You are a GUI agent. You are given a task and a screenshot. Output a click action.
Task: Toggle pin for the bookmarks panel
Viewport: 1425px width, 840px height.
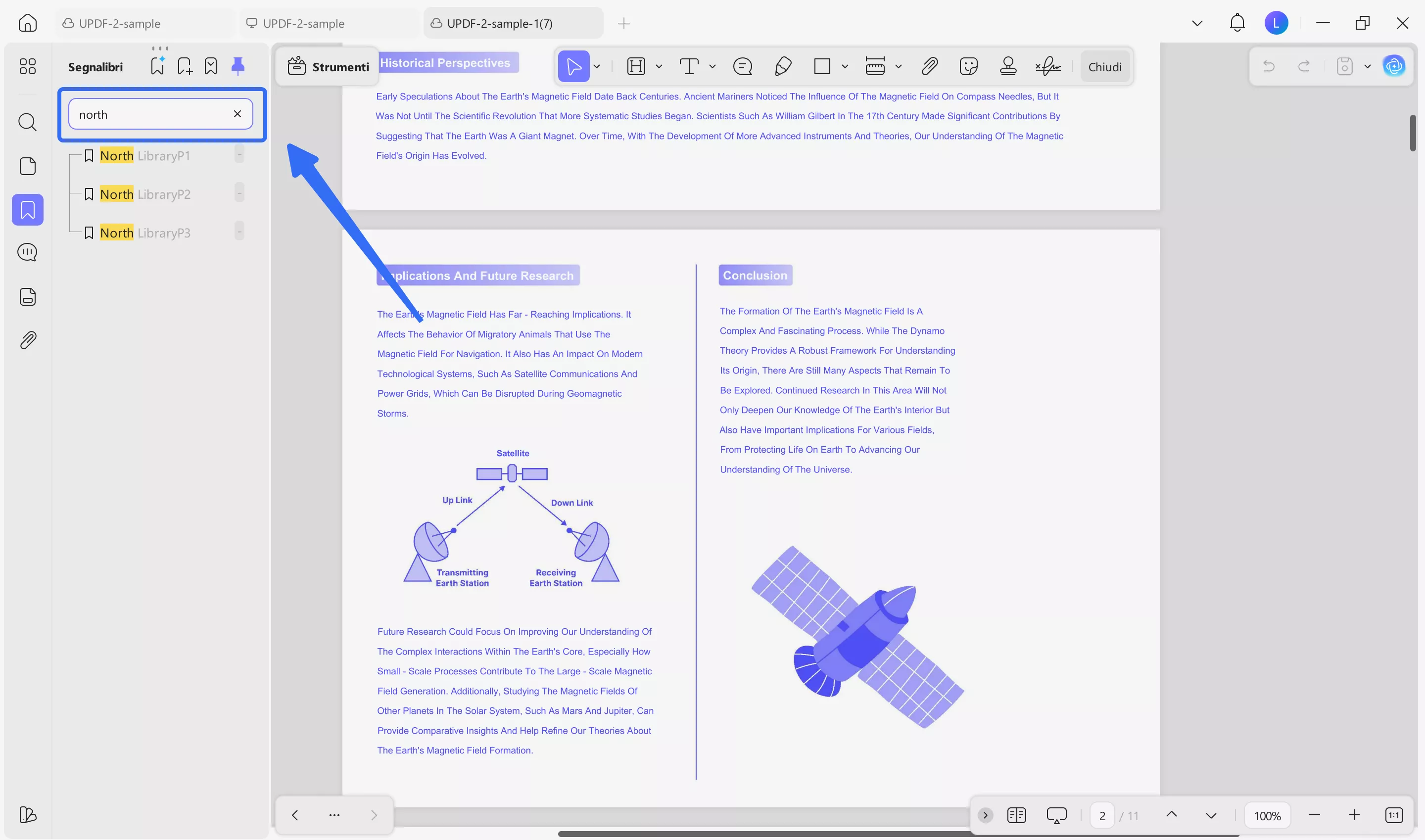[x=238, y=65]
